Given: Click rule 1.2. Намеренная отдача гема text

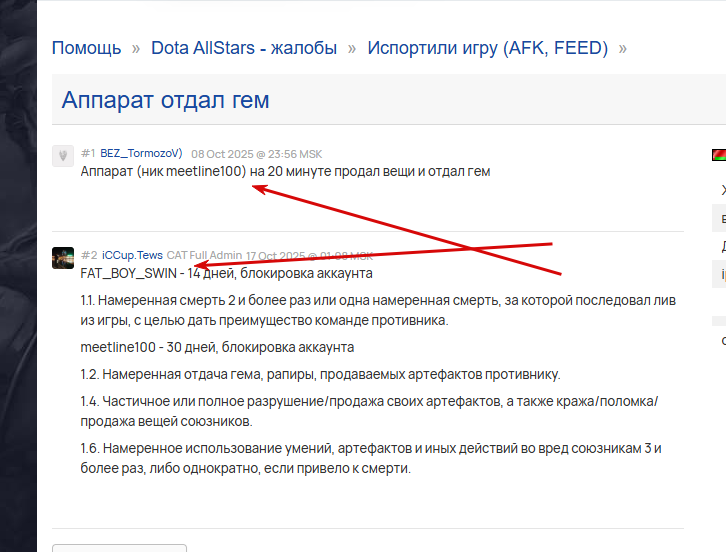Looking at the screenshot, I should coord(320,374).
